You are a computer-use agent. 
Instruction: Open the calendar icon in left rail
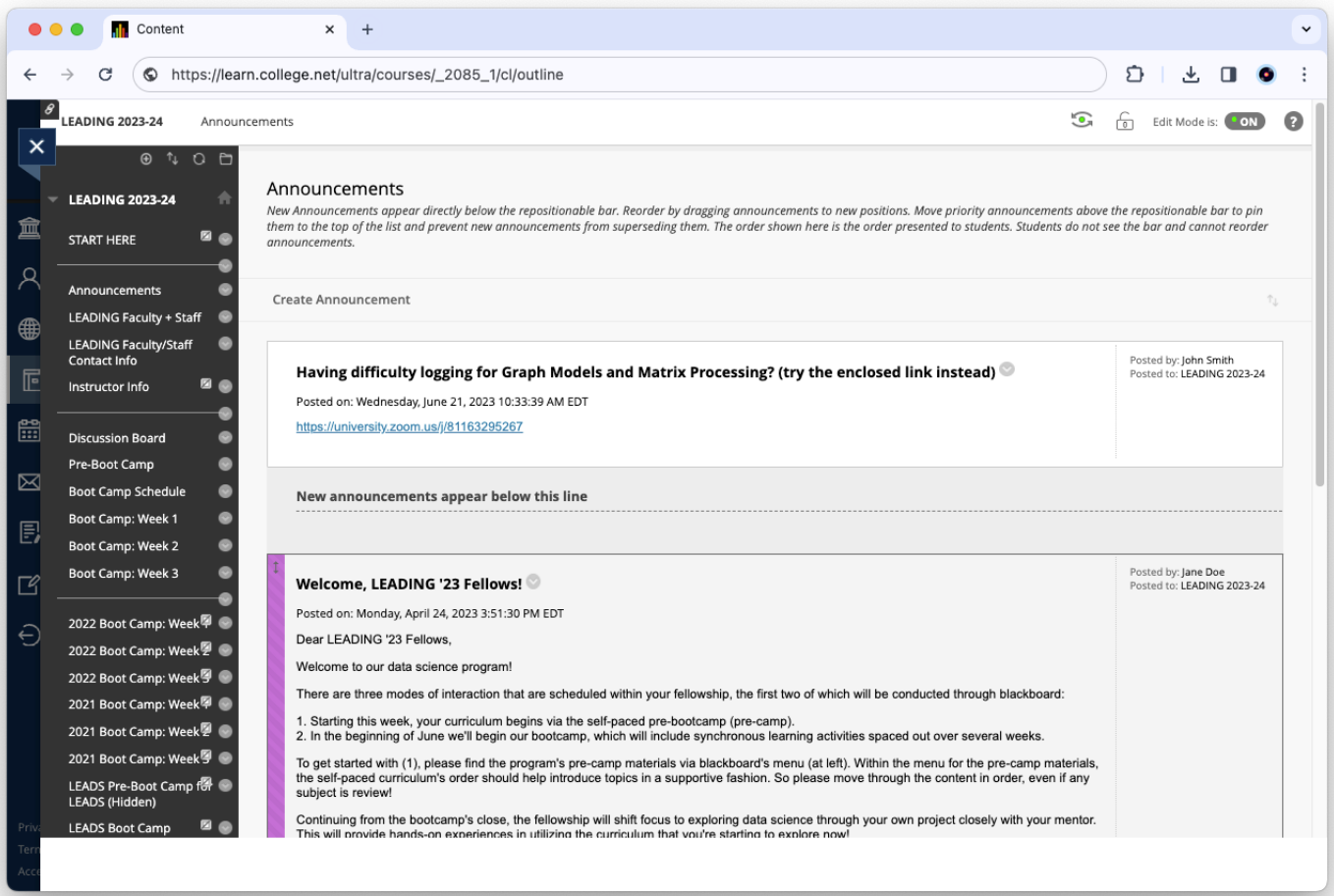point(29,430)
